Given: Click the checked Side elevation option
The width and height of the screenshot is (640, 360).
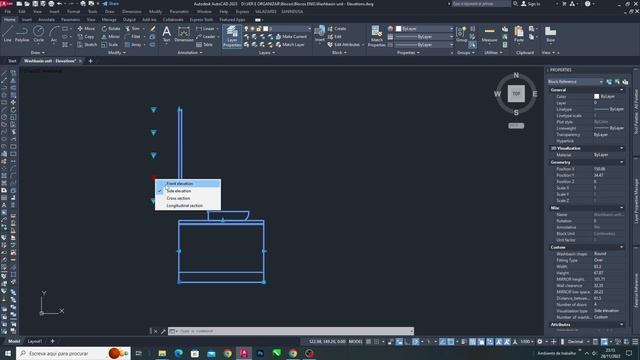Looking at the screenshot, I should (188, 191).
